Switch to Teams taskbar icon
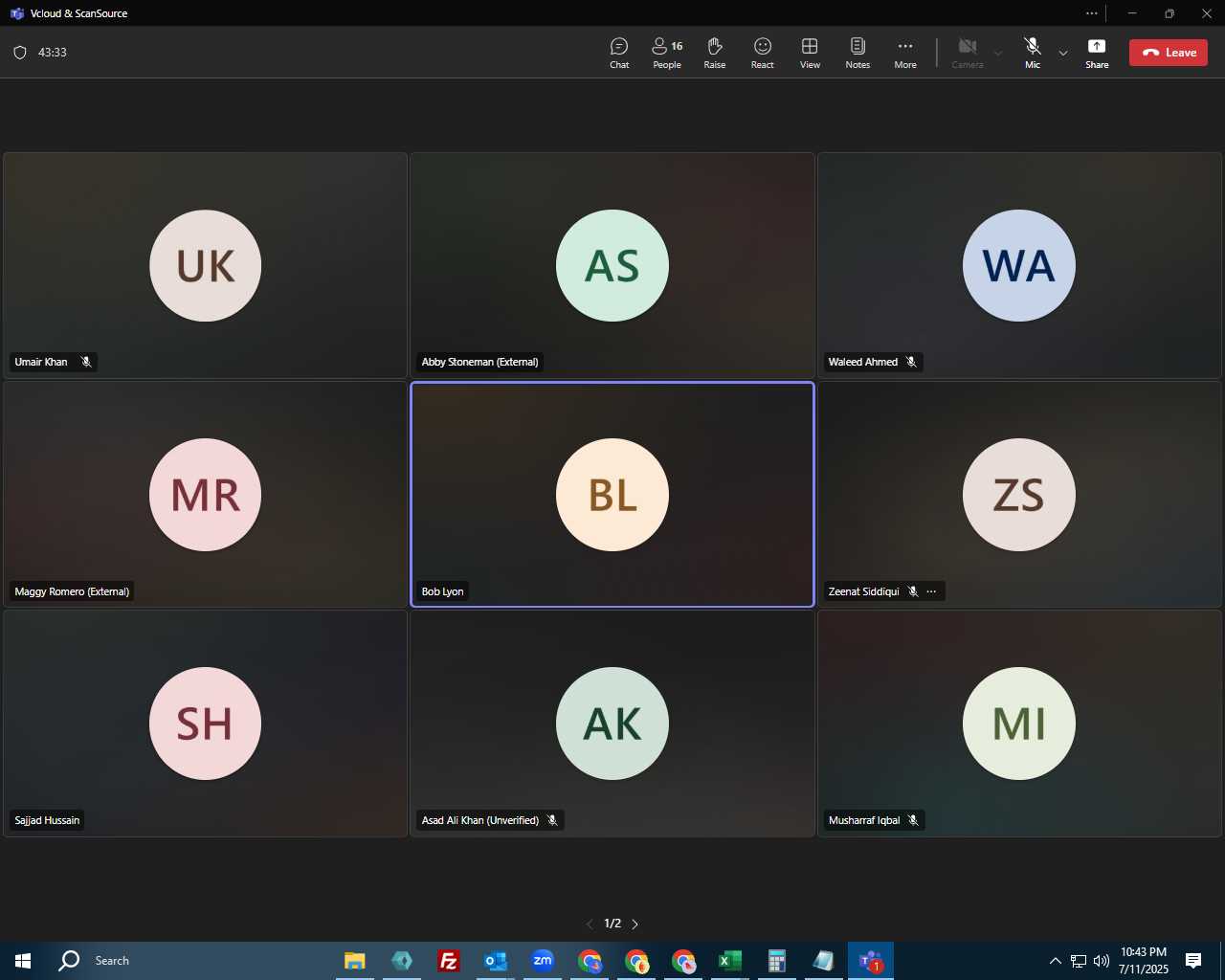Image resolution: width=1225 pixels, height=980 pixels. [x=871, y=961]
